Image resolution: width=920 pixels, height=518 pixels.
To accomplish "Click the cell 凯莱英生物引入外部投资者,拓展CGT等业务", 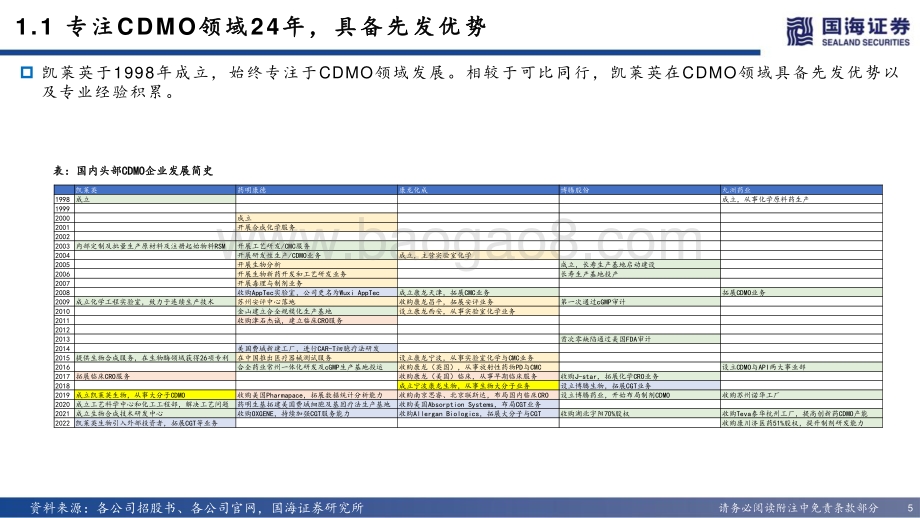I will (x=155, y=423).
